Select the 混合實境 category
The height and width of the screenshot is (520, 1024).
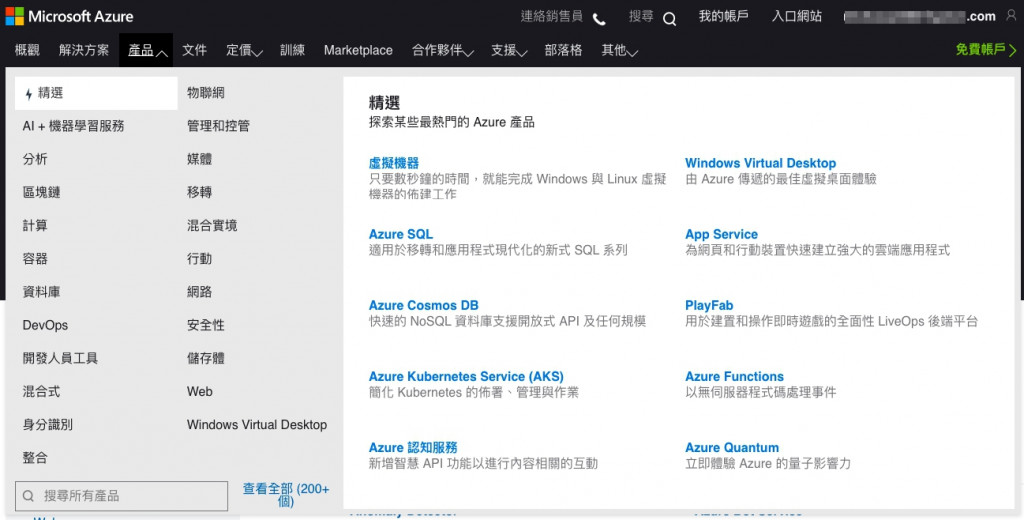click(212, 226)
